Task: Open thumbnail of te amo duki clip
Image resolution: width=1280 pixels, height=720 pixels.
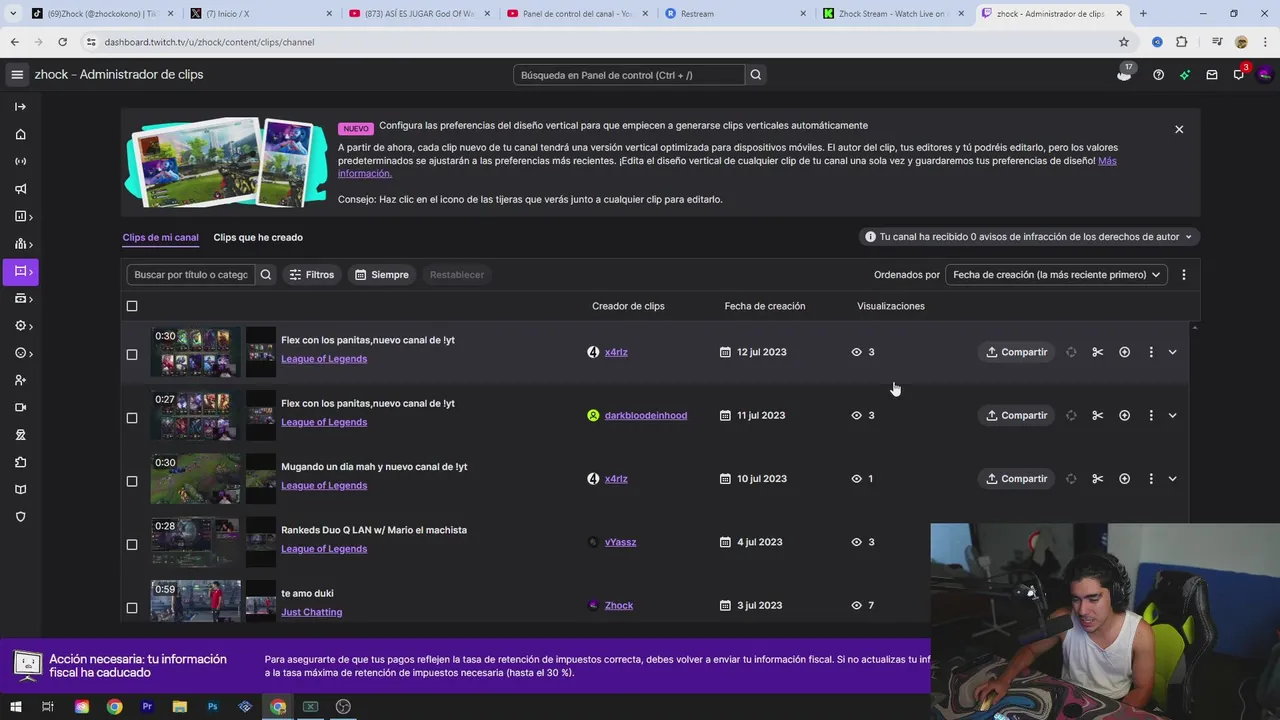Action: (196, 601)
